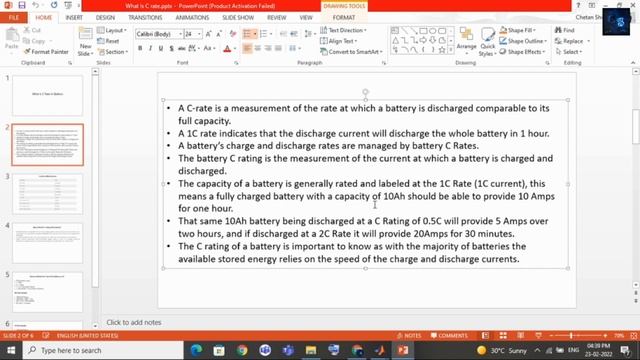Open COMMENTS pane from status bar
This screenshot has width=640, height=360.
[449, 336]
